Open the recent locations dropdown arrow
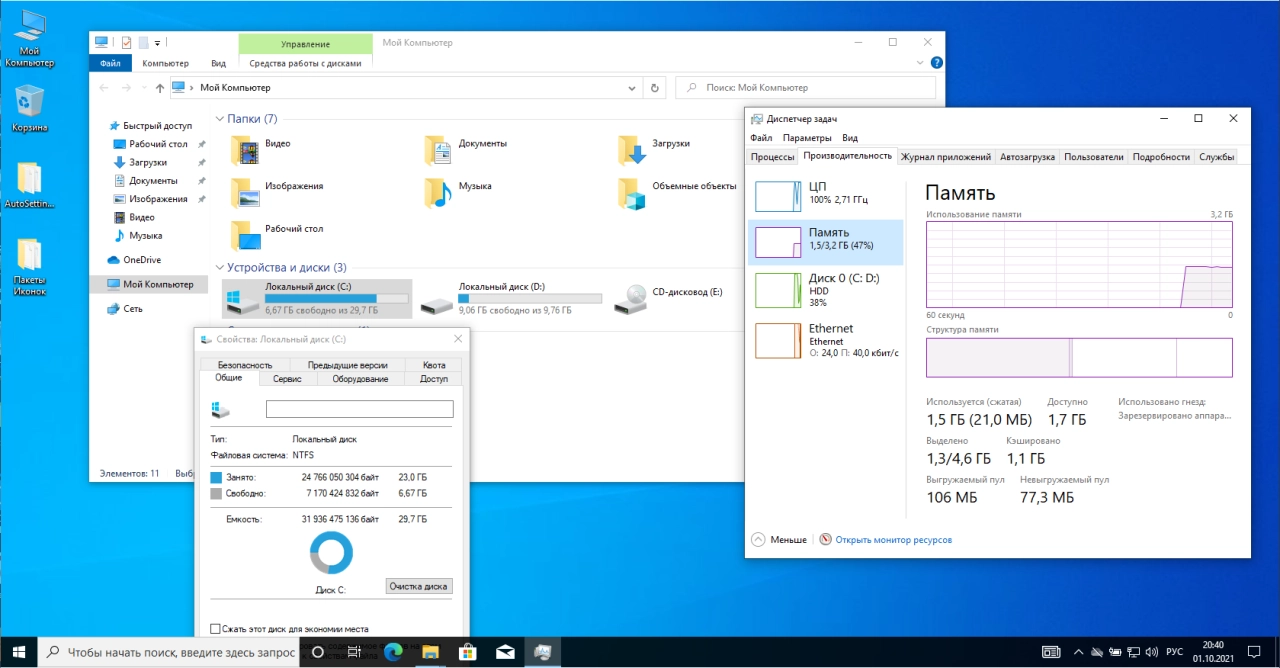 143,88
